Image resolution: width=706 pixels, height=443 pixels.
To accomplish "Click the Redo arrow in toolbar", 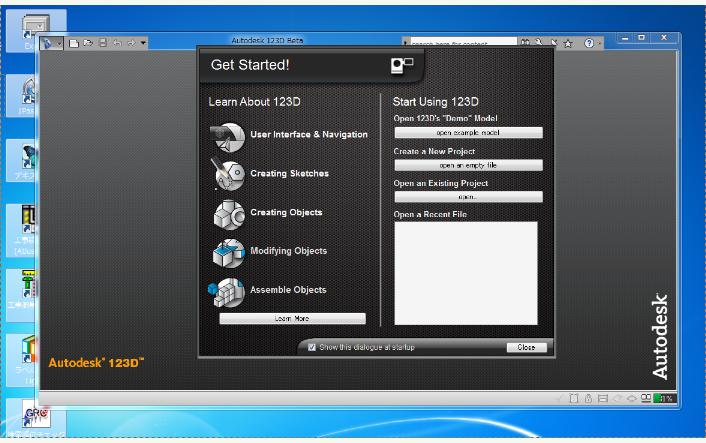I will coord(131,43).
